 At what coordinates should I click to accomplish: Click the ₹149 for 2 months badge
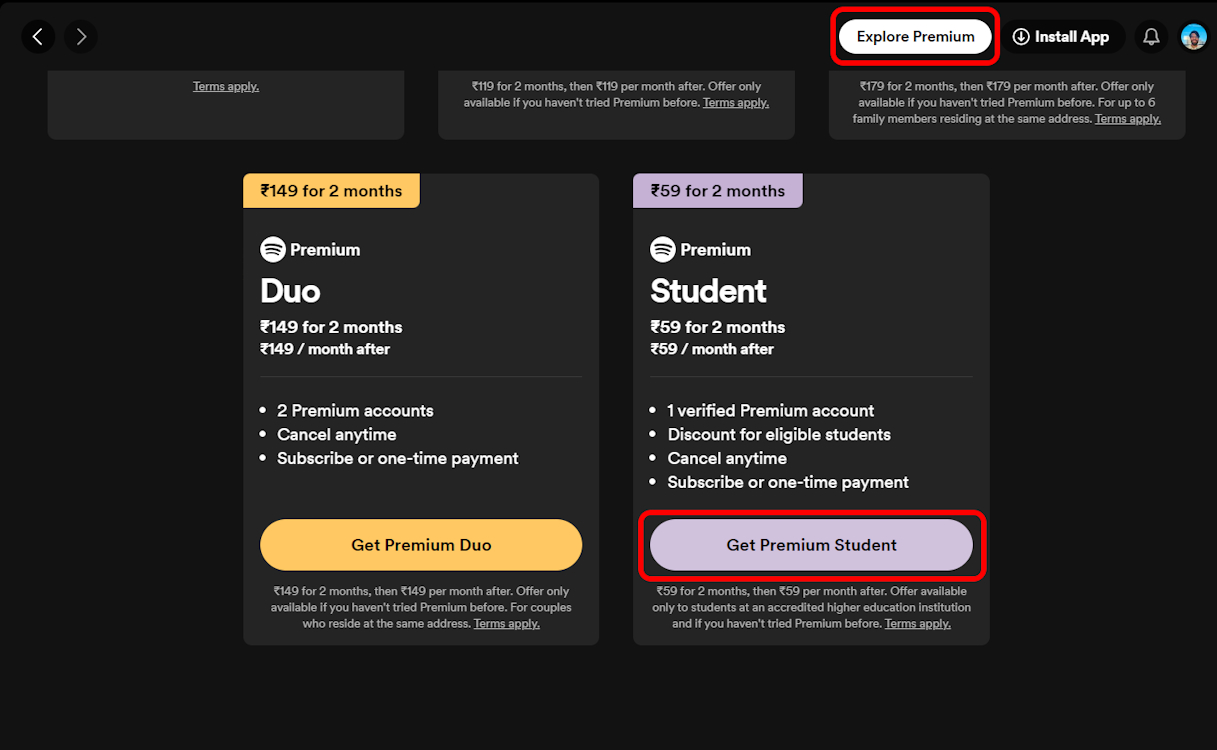331,190
